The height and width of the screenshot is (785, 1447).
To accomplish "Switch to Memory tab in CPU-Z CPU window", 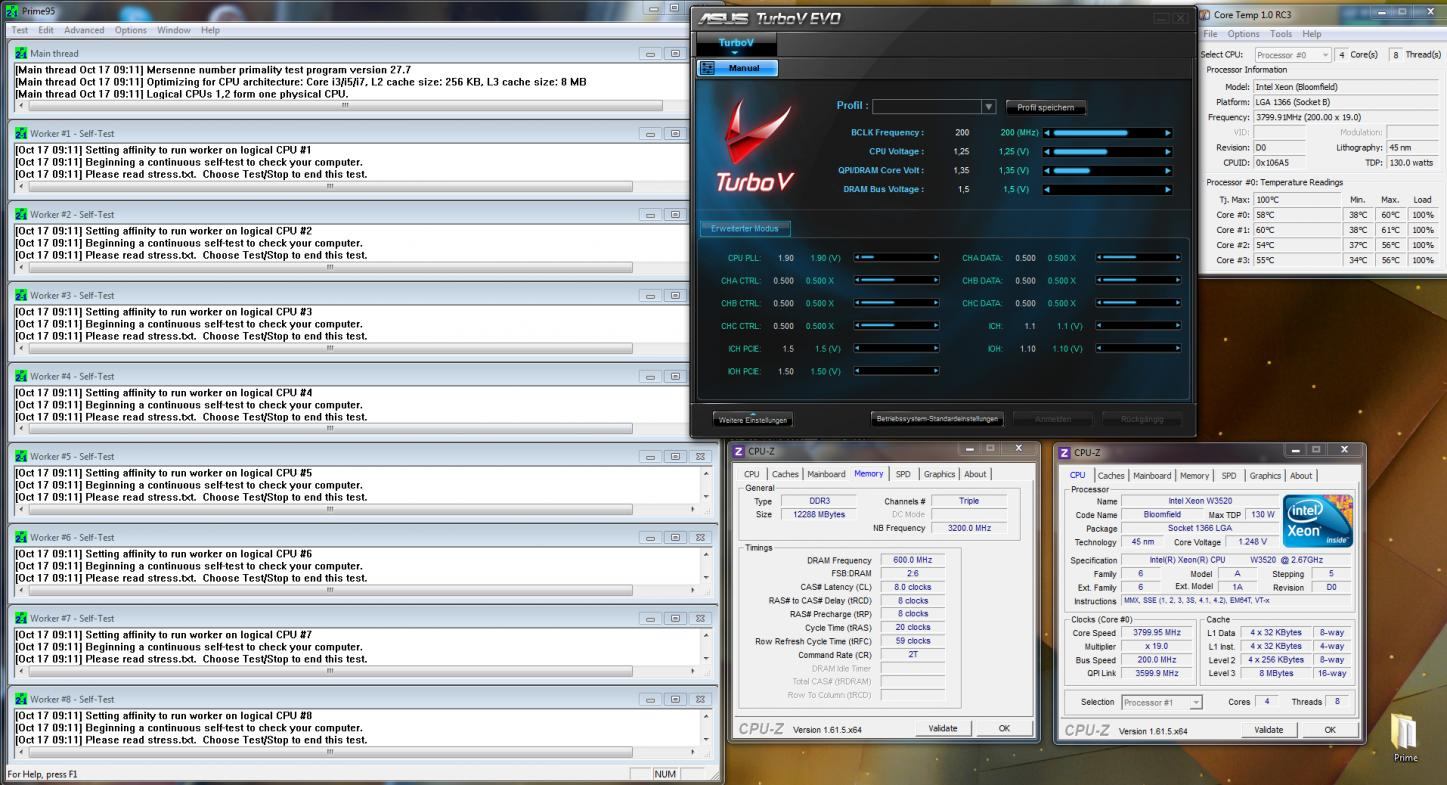I will (x=1194, y=476).
